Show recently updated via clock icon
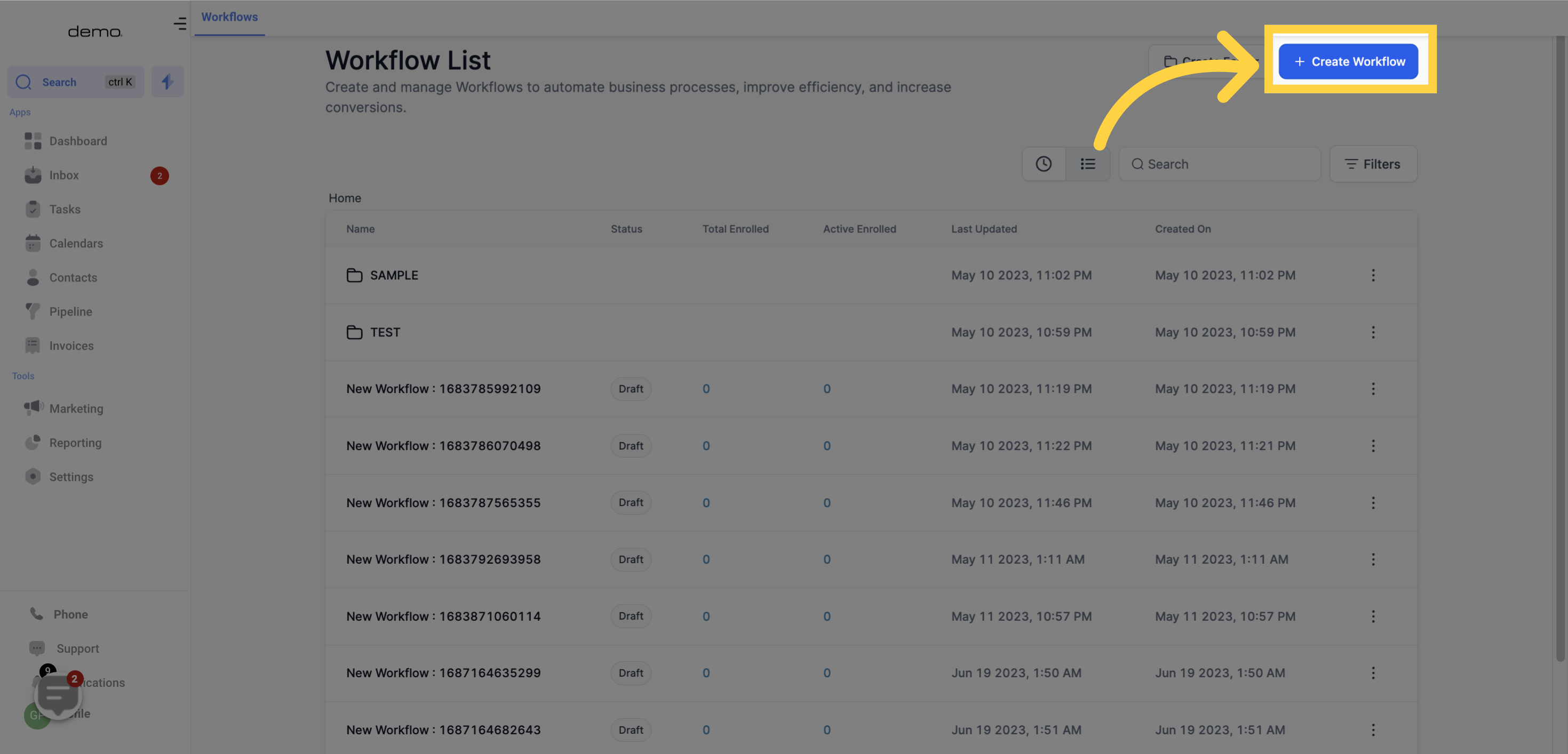Viewport: 1568px width, 754px height. click(1044, 164)
